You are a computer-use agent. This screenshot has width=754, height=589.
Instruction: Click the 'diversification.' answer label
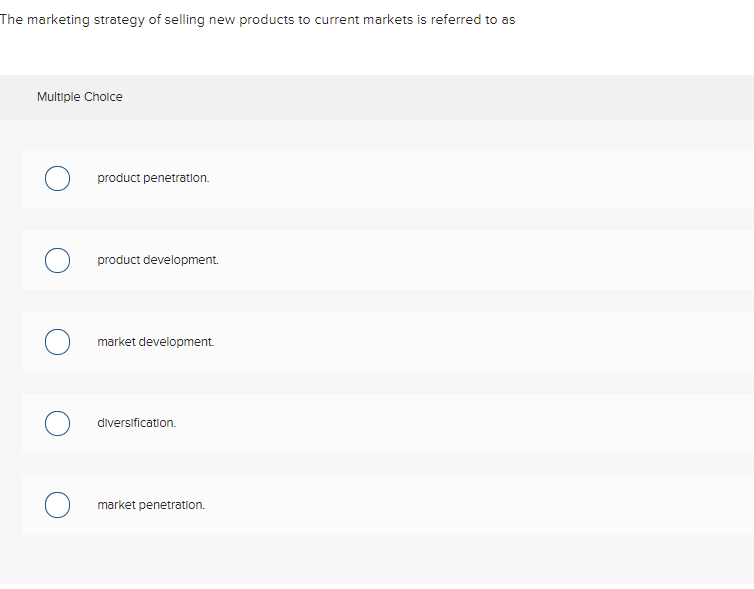point(136,423)
